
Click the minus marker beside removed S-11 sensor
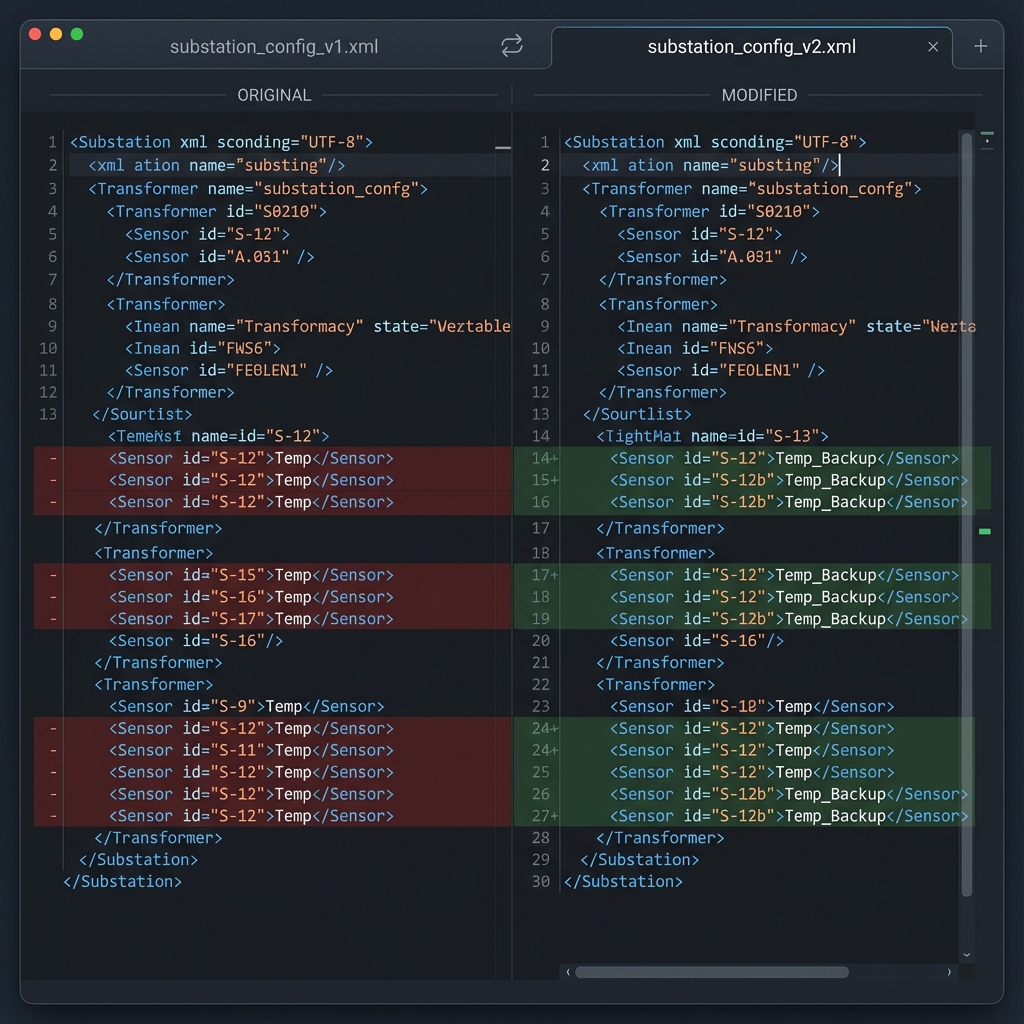[53, 750]
